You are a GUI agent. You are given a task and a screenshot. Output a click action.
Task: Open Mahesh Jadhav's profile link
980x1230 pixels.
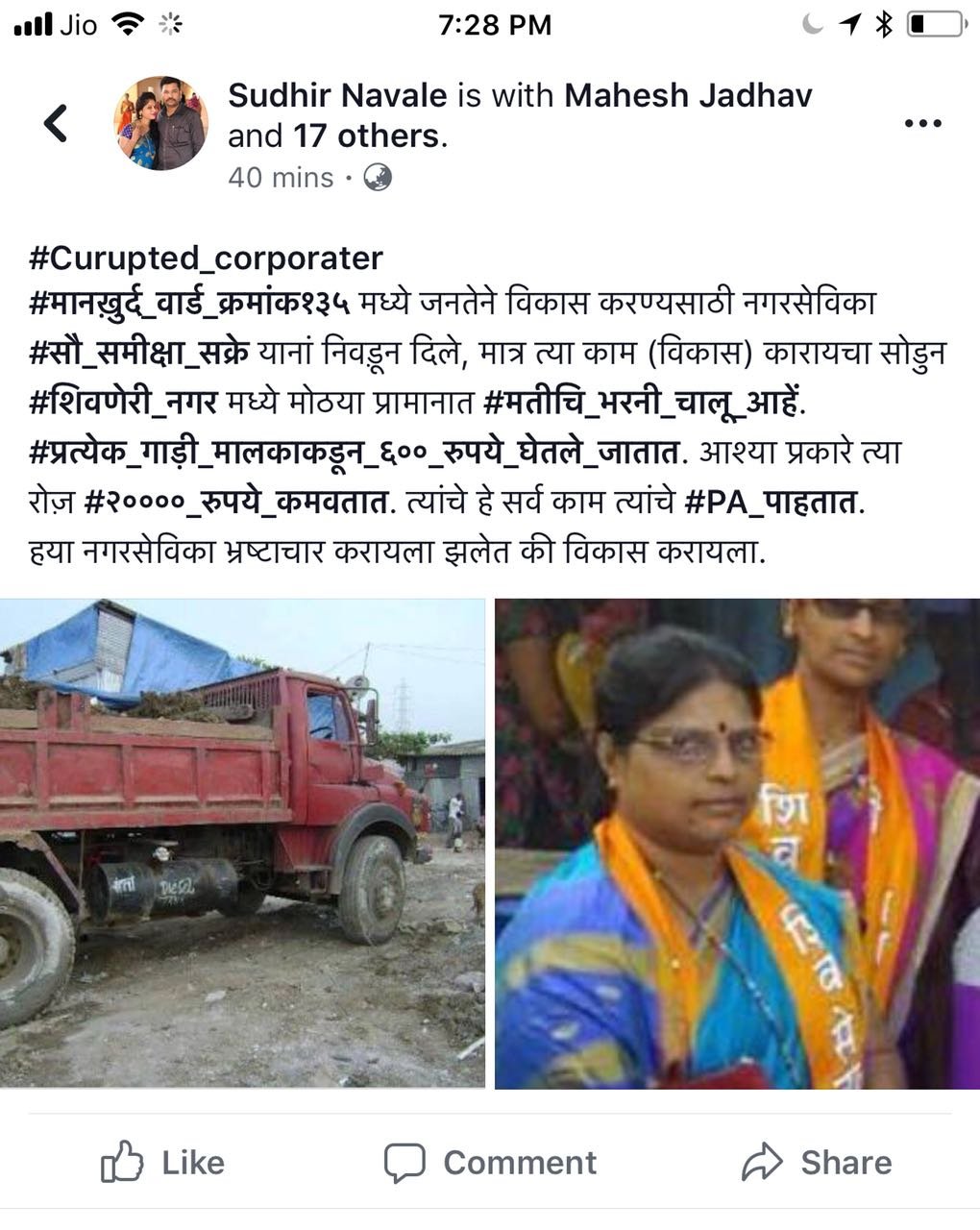coord(688,95)
